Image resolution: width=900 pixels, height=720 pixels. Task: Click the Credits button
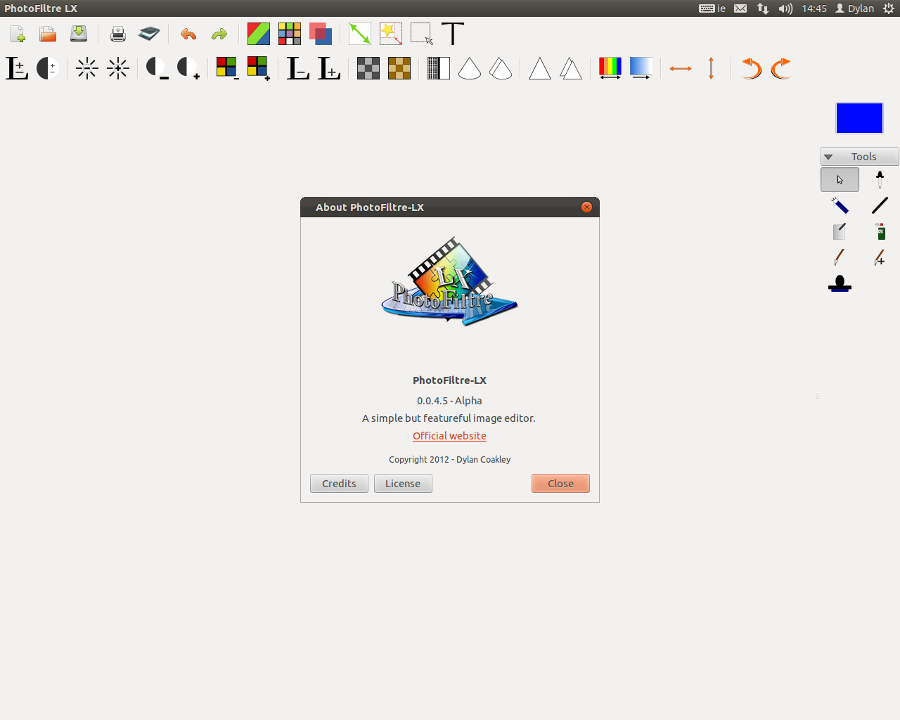point(339,483)
